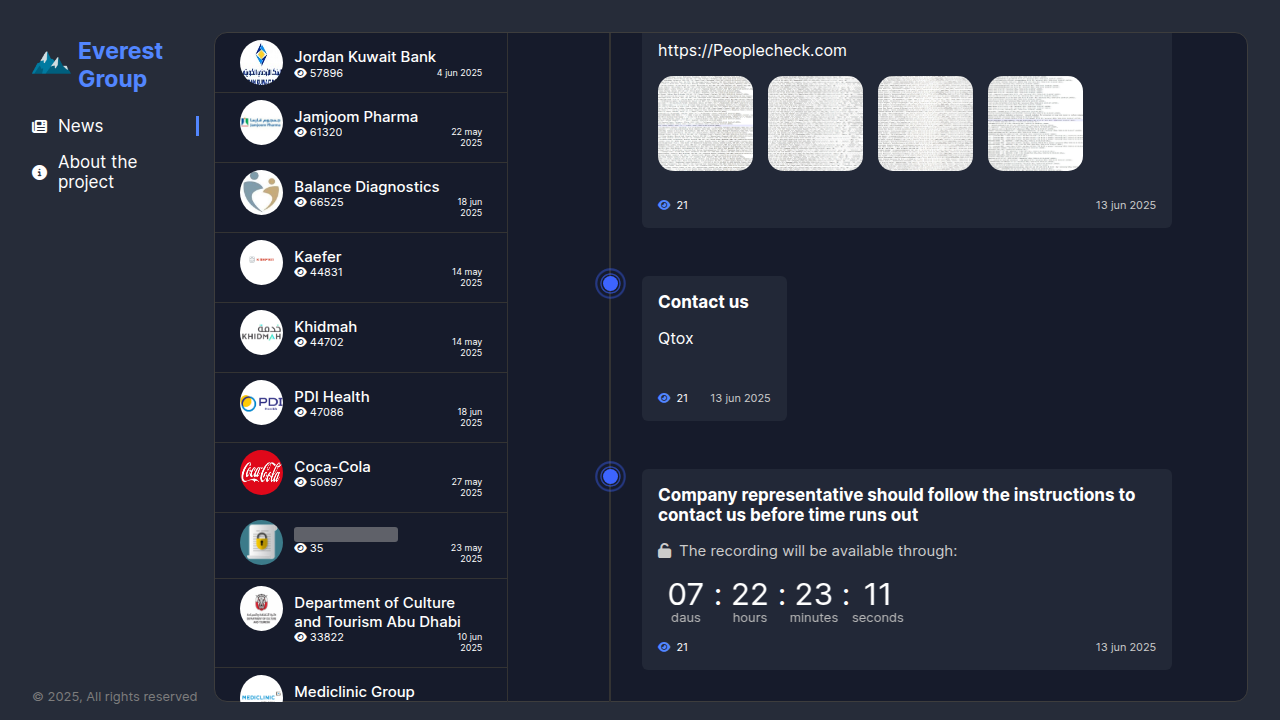Click the eye icon in the countdown card
The width and height of the screenshot is (1280, 720).
[x=664, y=647]
